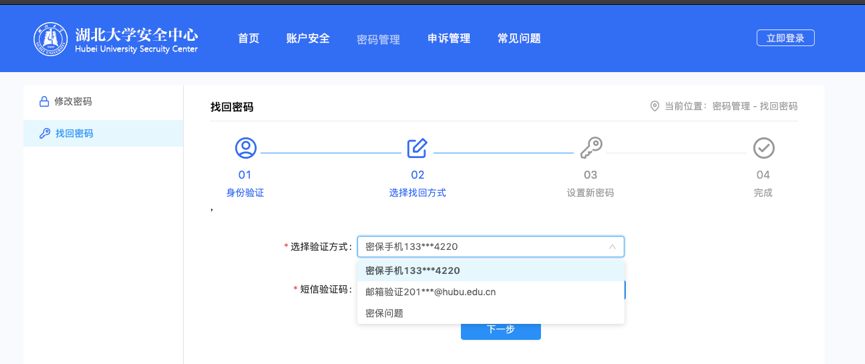This screenshot has width=865, height=364.
Task: Open 密码管理 navigation item
Action: tap(378, 39)
